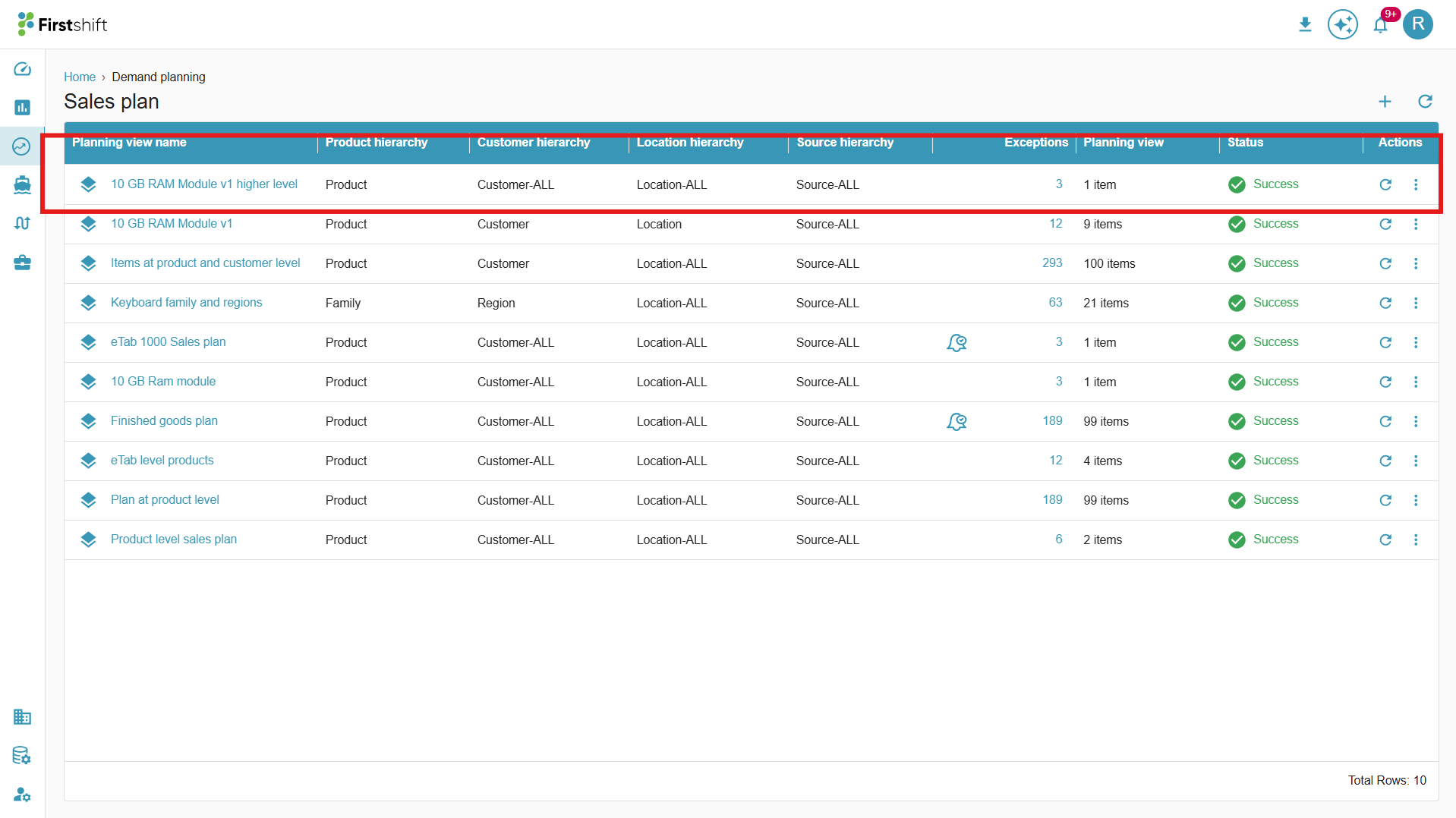Open Keyboard family and regions plan
The height and width of the screenshot is (818, 1456).
tap(186, 302)
